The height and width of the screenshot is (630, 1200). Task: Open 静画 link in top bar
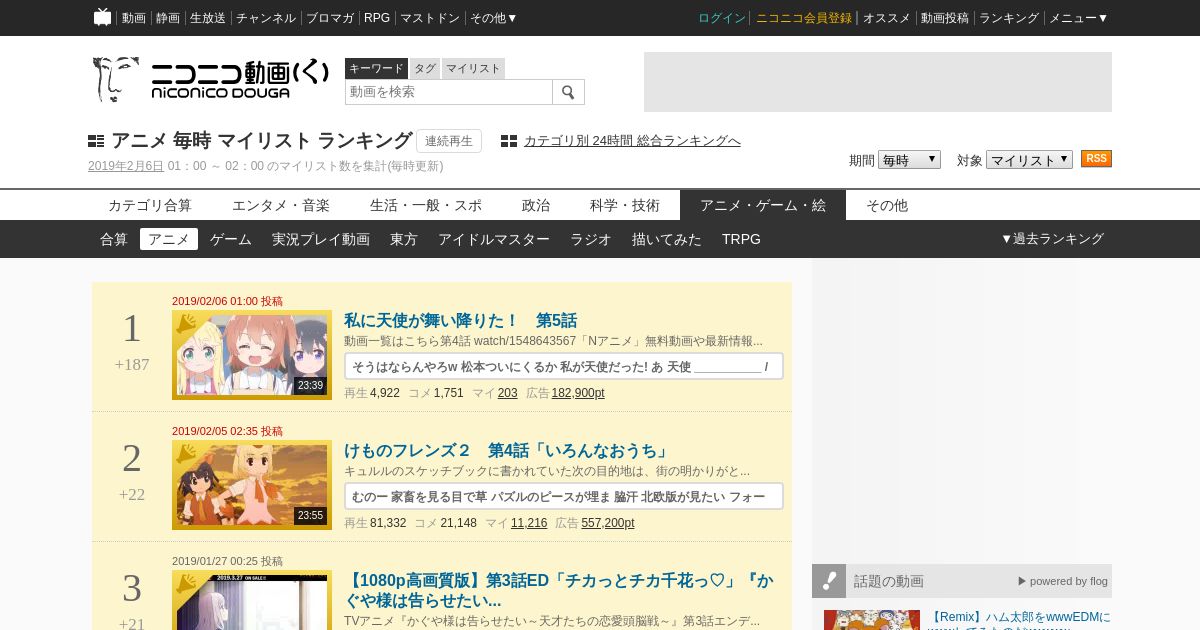click(x=168, y=18)
